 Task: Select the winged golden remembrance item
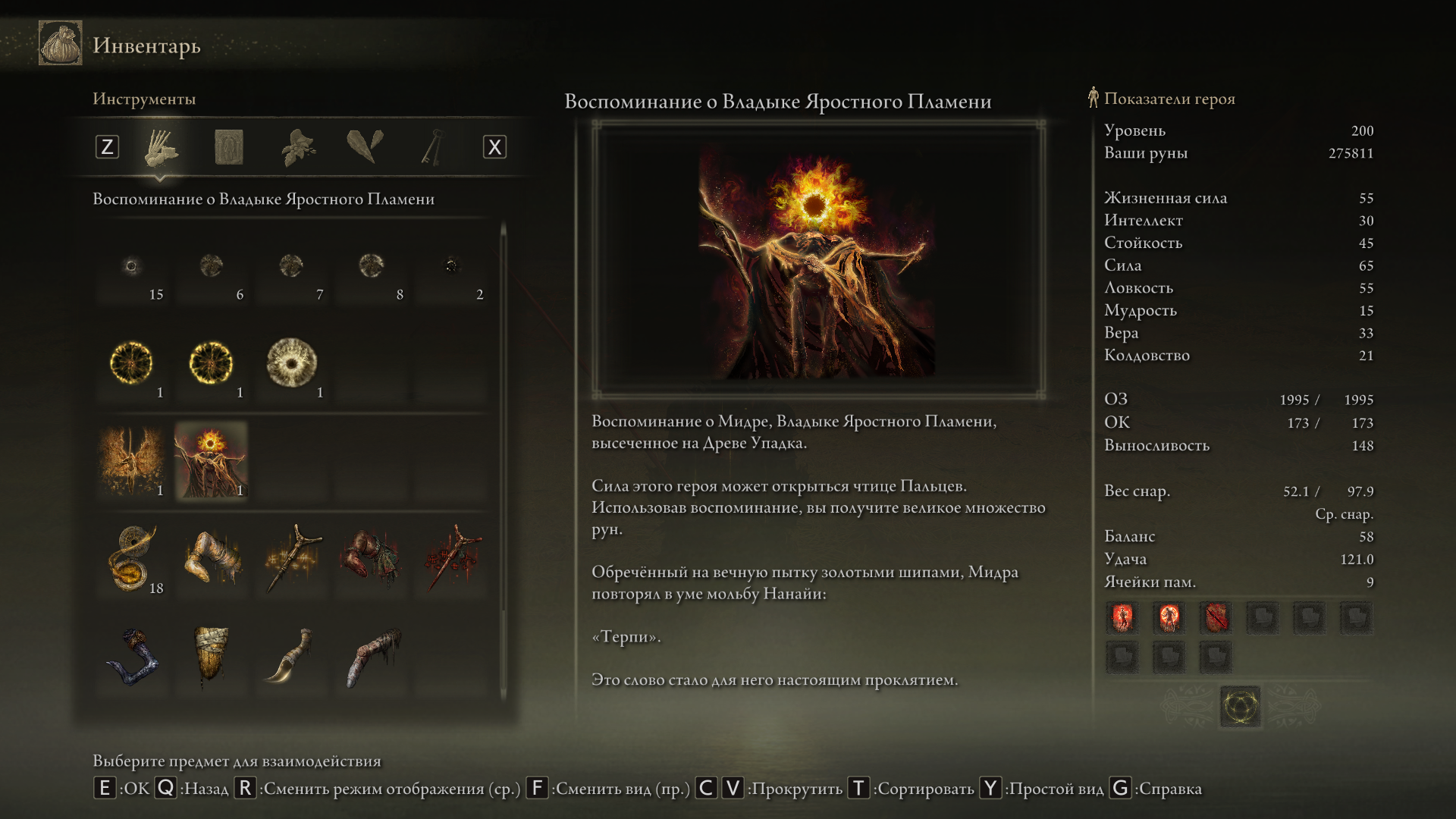tap(132, 461)
